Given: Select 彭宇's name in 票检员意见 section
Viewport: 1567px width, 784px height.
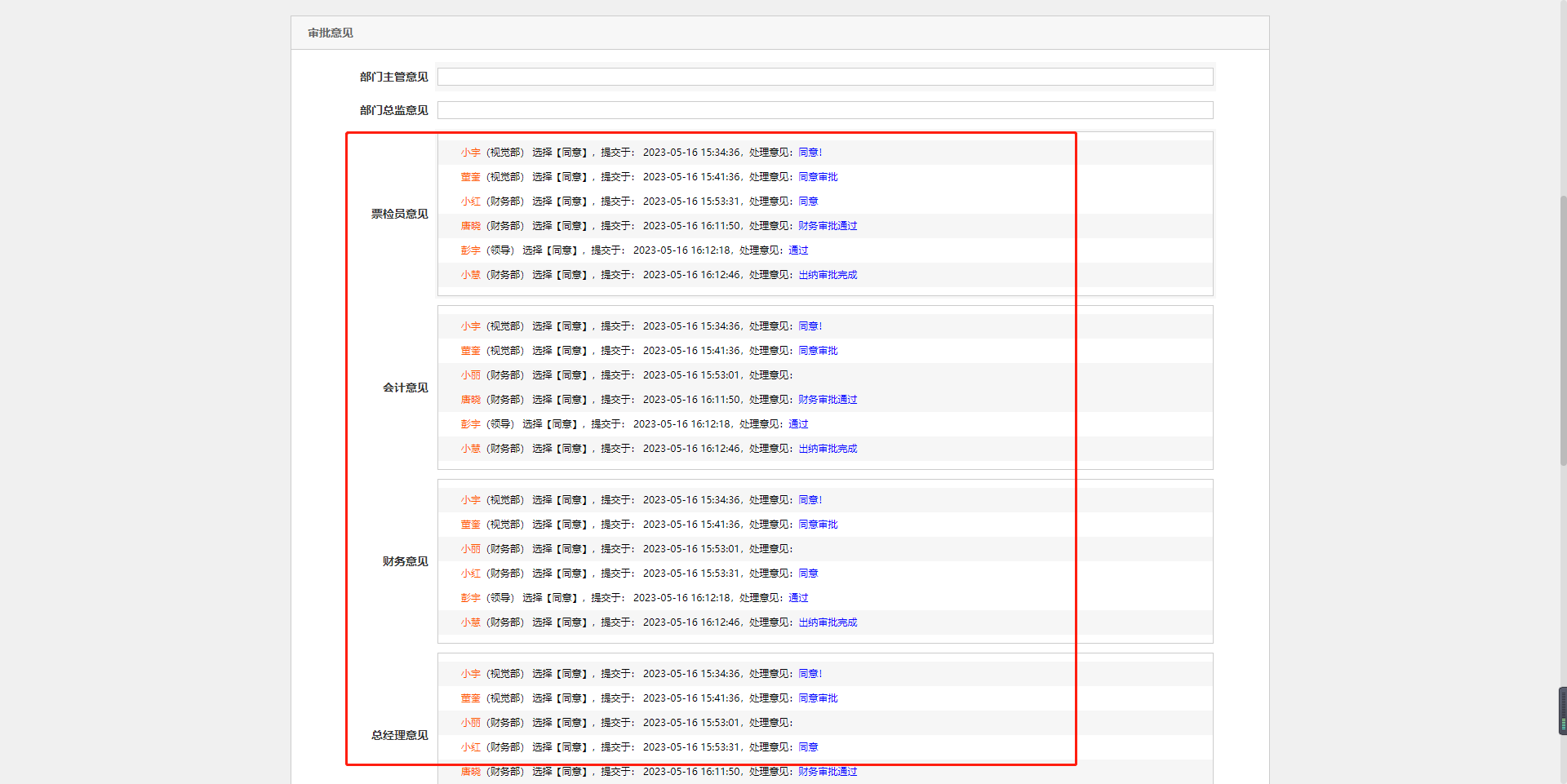Looking at the screenshot, I should click(470, 250).
